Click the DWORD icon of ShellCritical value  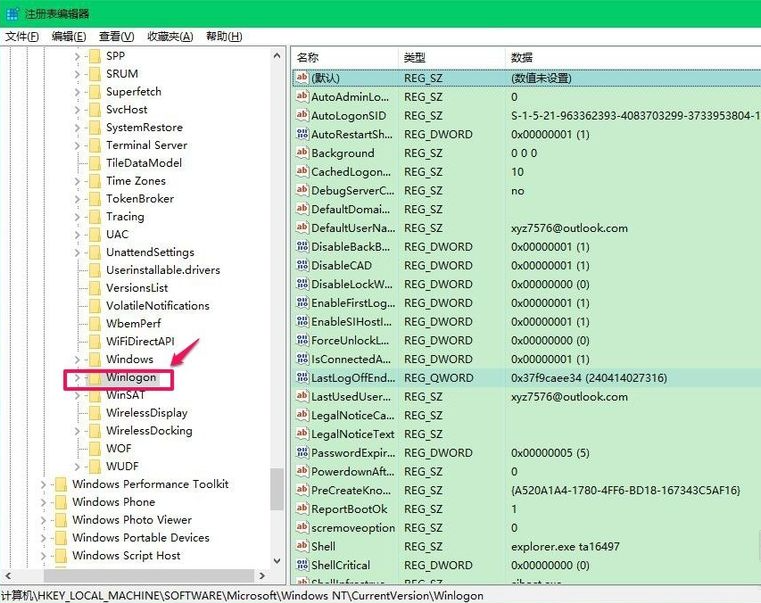(302, 565)
